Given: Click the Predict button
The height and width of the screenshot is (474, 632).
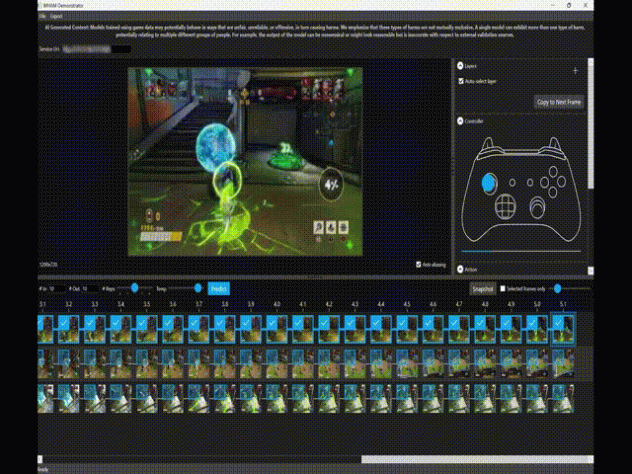Looking at the screenshot, I should pyautogui.click(x=218, y=289).
